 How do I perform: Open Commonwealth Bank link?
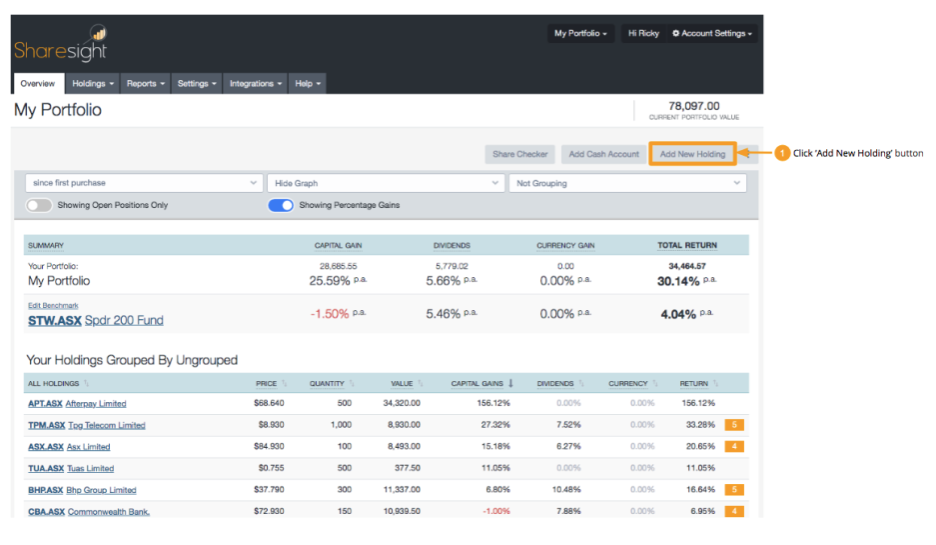[x=109, y=512]
